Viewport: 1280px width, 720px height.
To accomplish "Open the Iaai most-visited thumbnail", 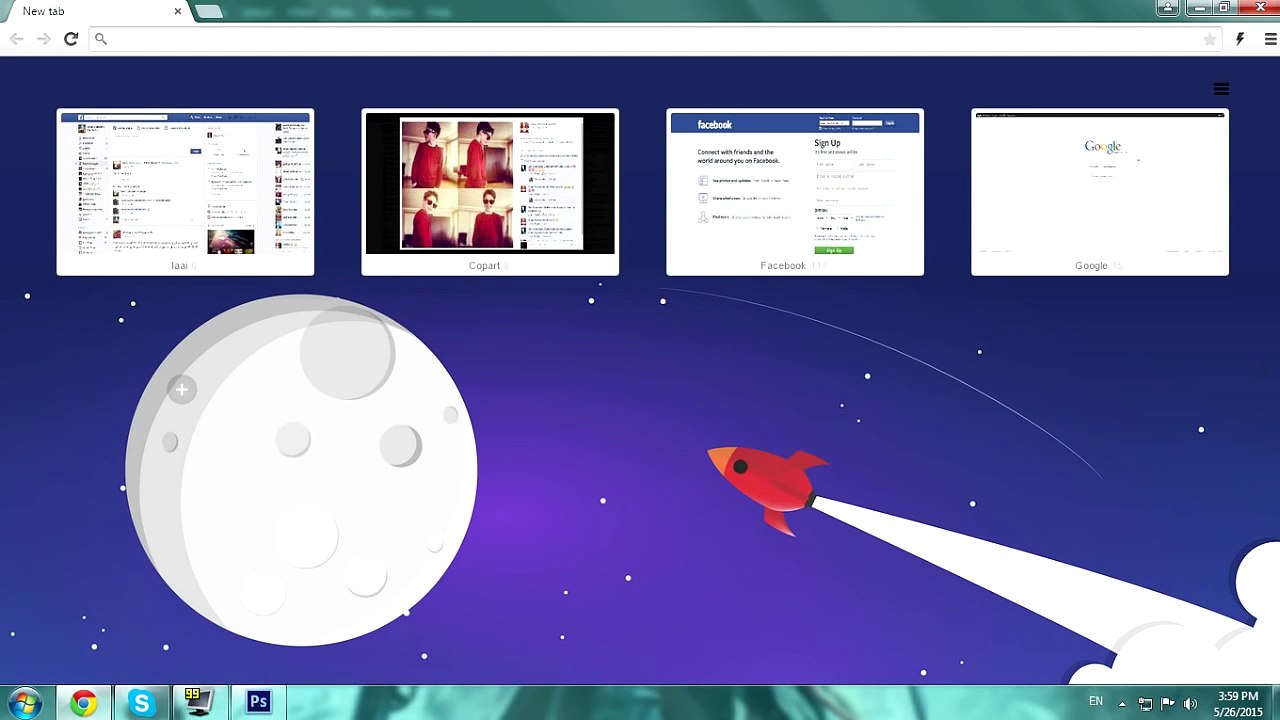I will click(x=185, y=184).
